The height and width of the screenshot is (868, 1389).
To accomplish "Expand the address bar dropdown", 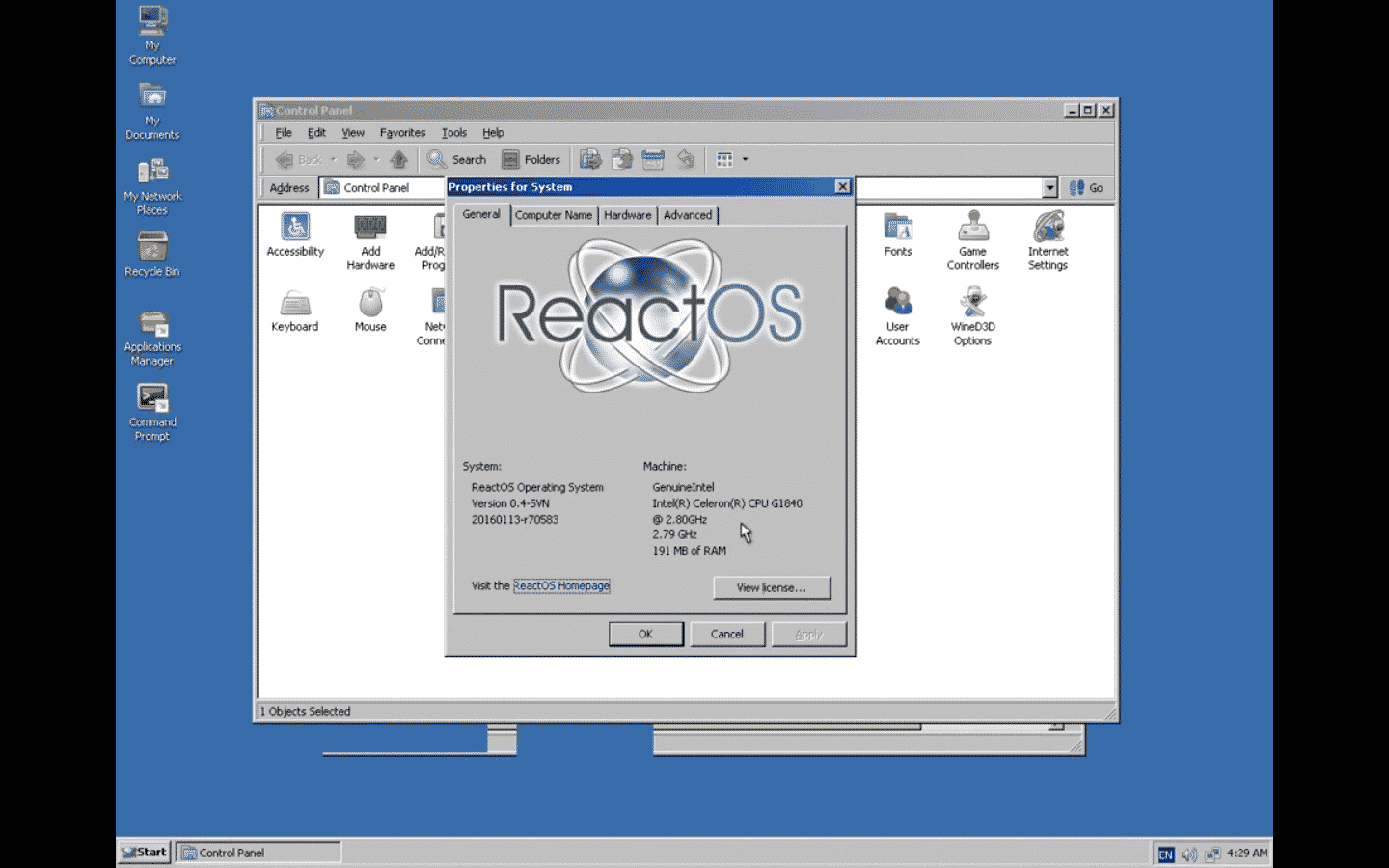I will click(1050, 188).
